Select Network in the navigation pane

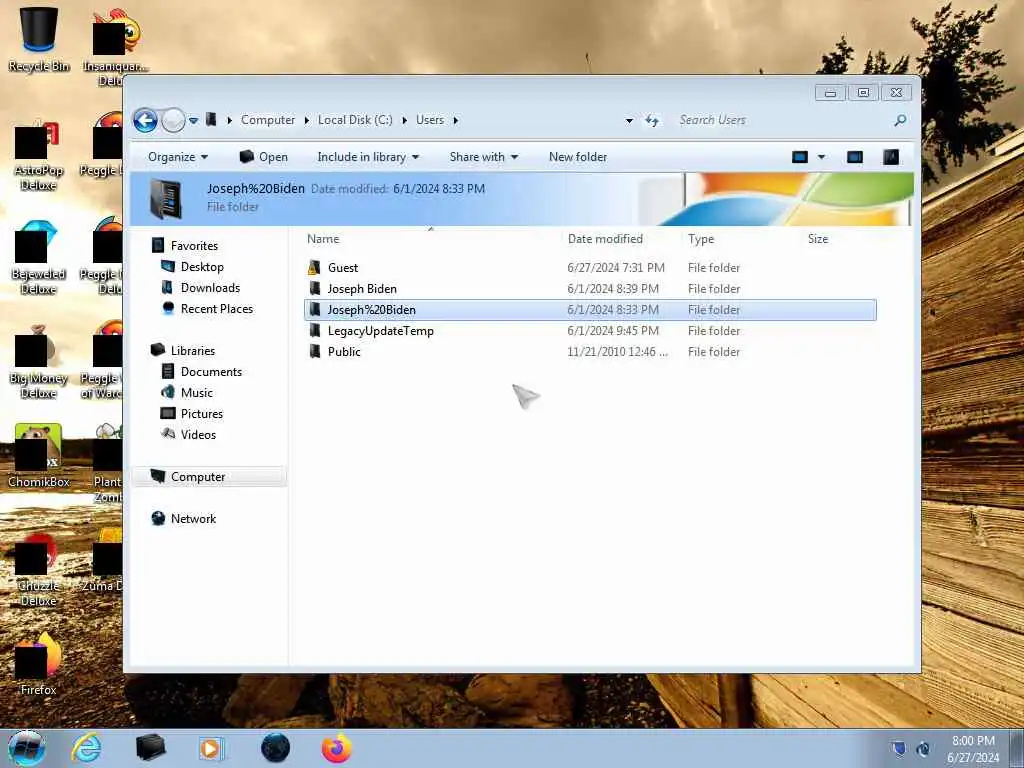coord(193,519)
